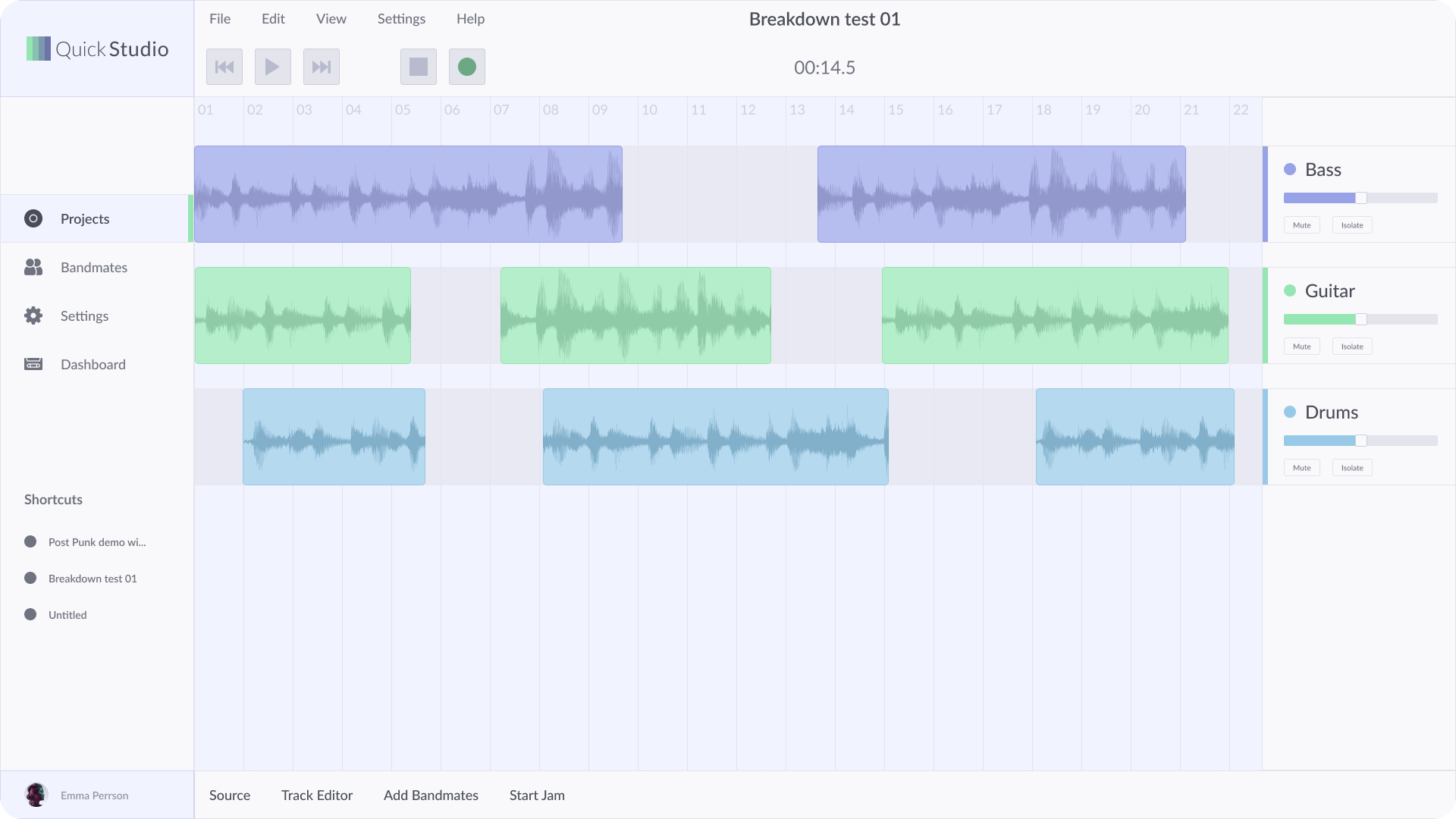Click the Bandmates people icon
1456x819 pixels.
pos(33,267)
